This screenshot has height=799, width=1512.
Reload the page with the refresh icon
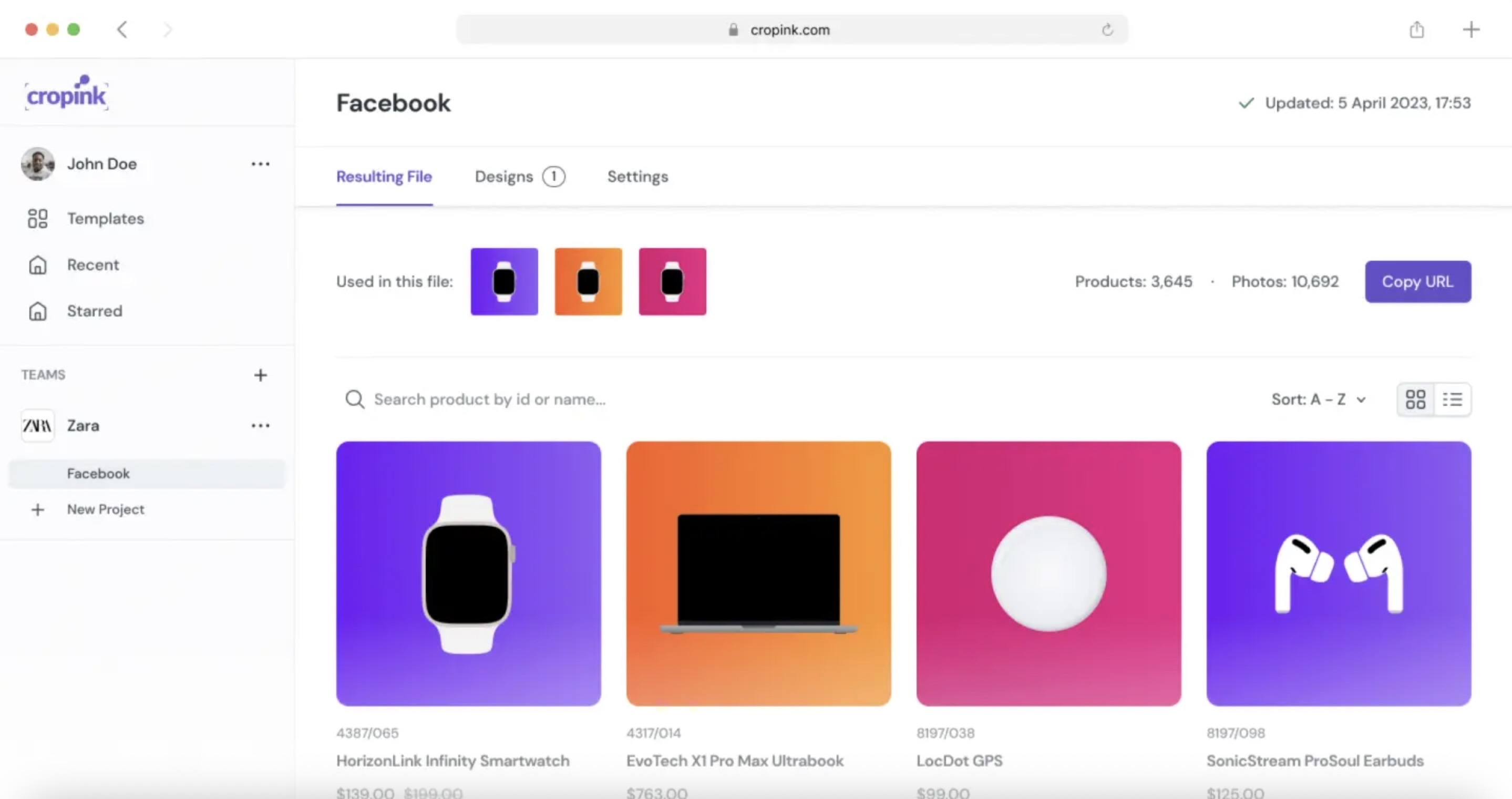pos(1107,30)
